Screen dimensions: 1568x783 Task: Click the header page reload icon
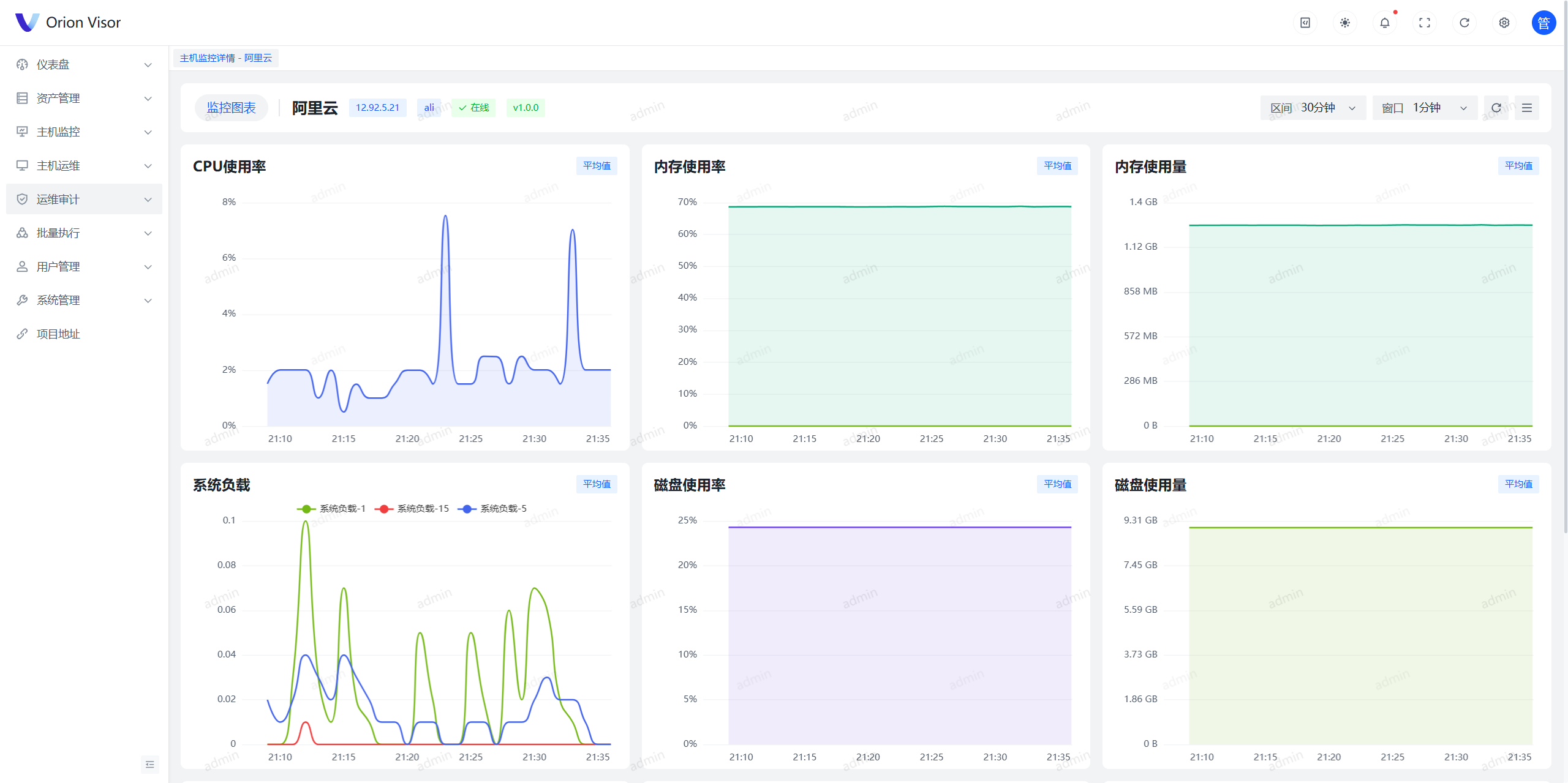1464,23
